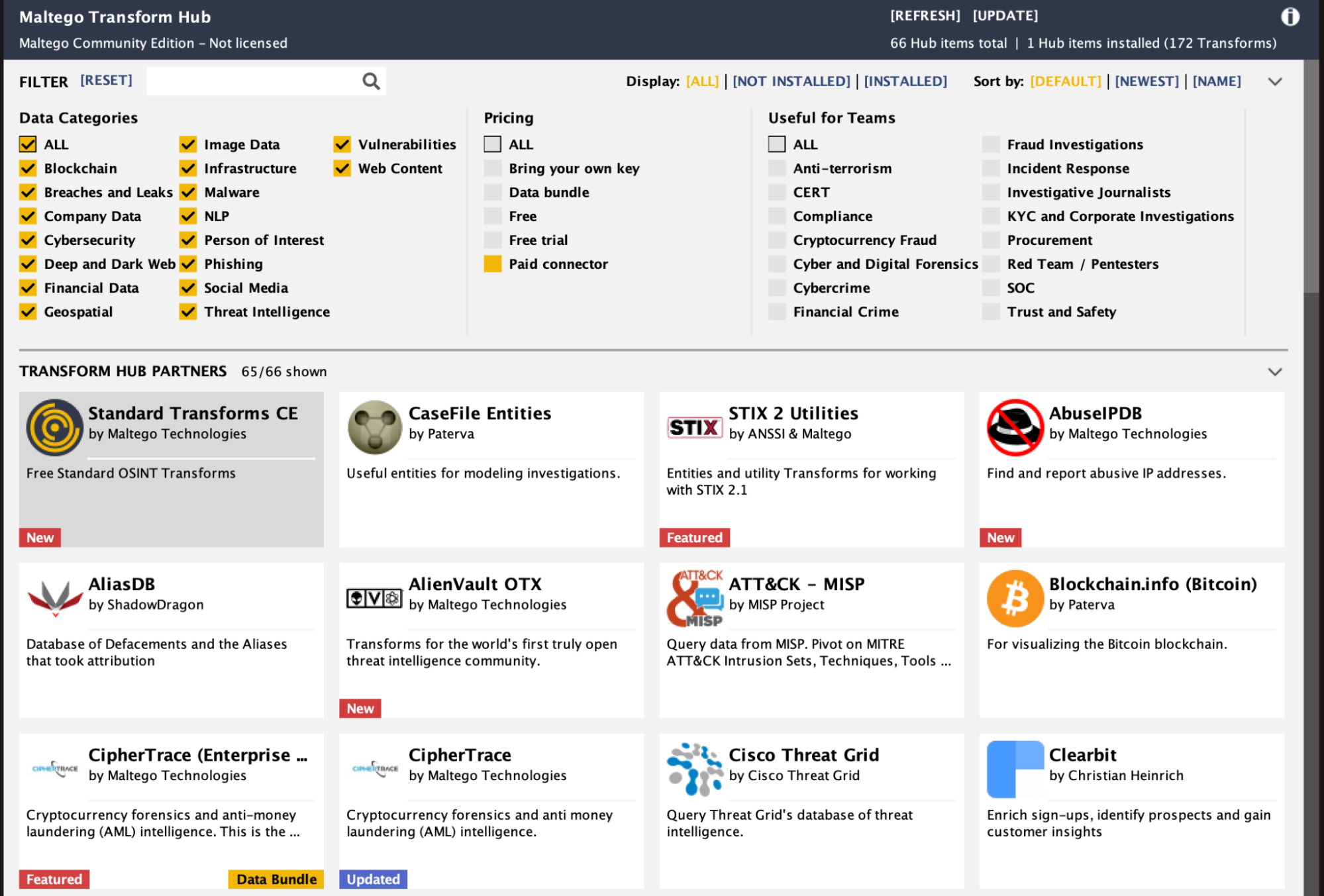Click 'Find and report abusive IP addresses.' text
Image resolution: width=1324 pixels, height=896 pixels.
(1106, 473)
